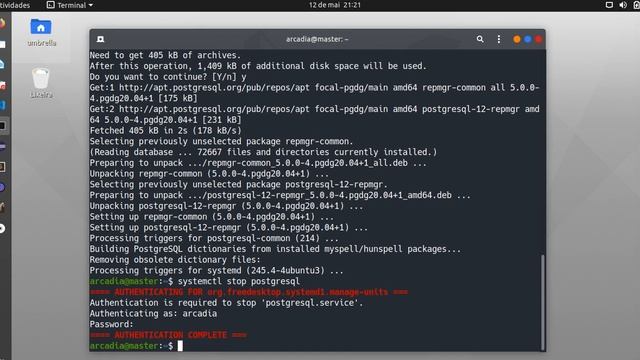Open the search icon in terminal header
This screenshot has height=360, width=640.
point(480,39)
